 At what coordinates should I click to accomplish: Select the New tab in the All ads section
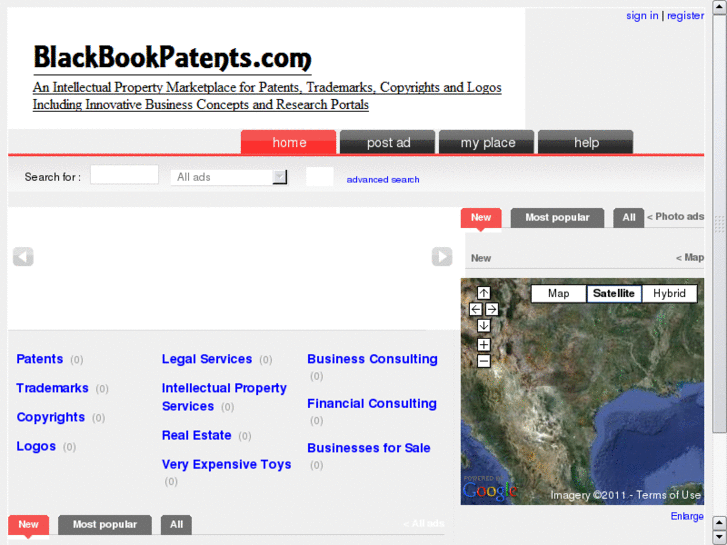tap(28, 525)
